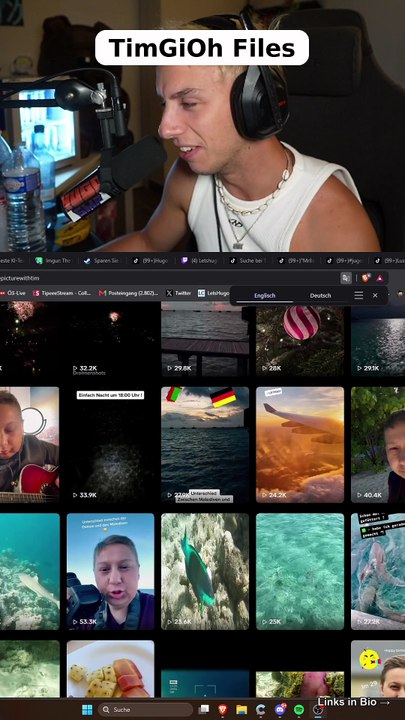Open the ÖS-Live bookmark
The height and width of the screenshot is (720, 405).
[13, 293]
